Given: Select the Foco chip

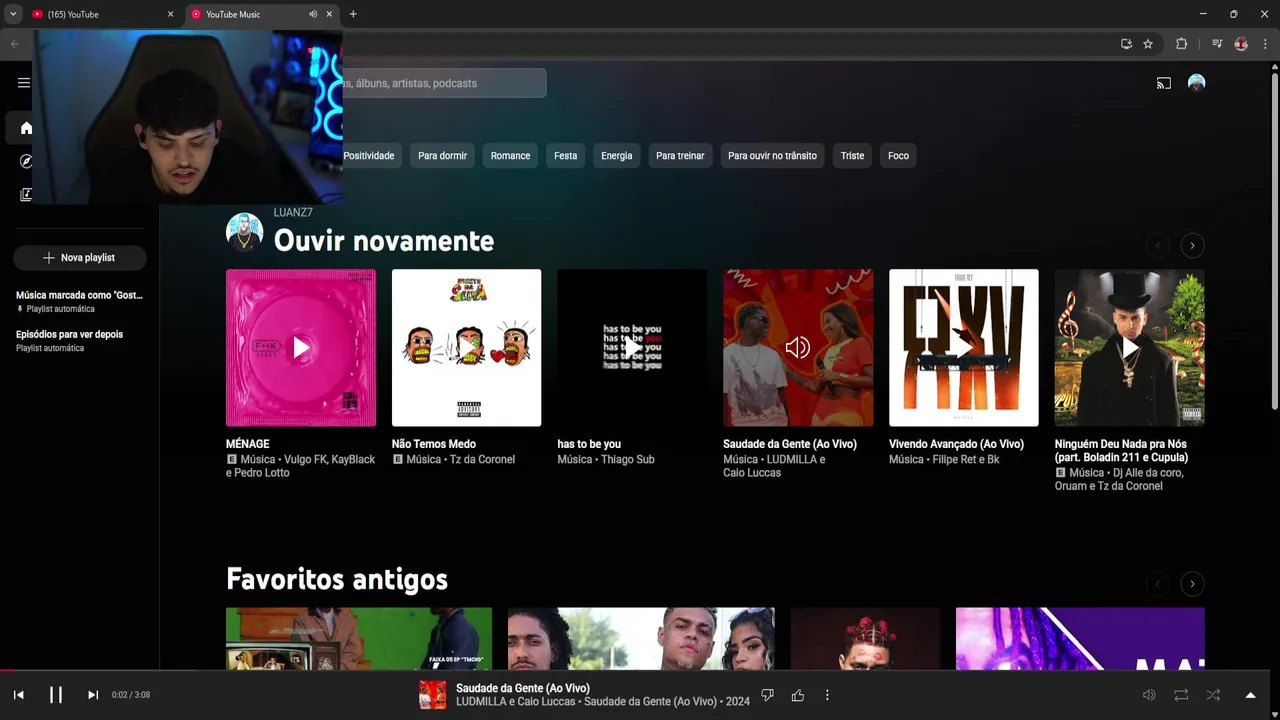Looking at the screenshot, I should click(898, 156).
